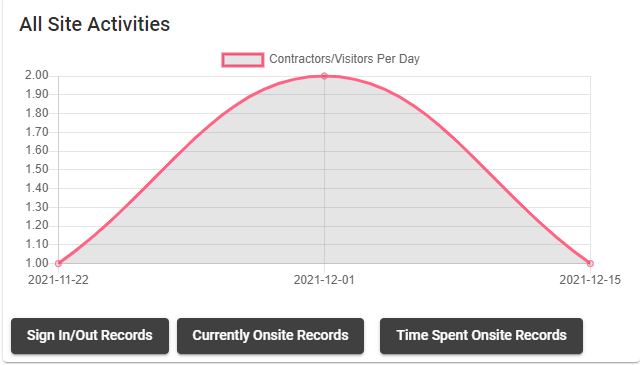The height and width of the screenshot is (365, 640).
Task: Click the 1.70 y-axis label
Action: tap(37, 132)
